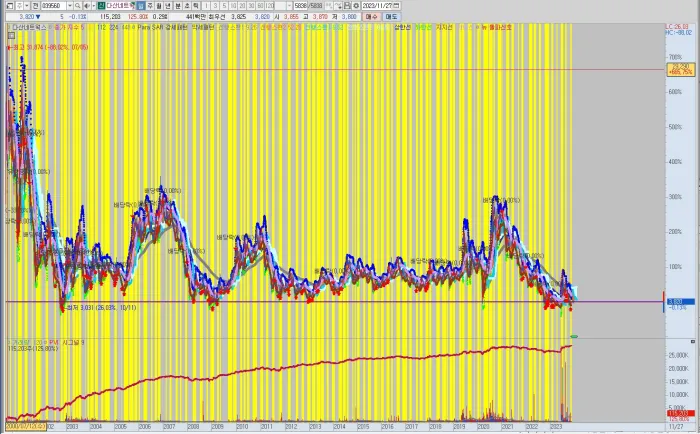
Task: Click the chart tool icon right of 5838/5838
Action: click(x=329, y=6)
